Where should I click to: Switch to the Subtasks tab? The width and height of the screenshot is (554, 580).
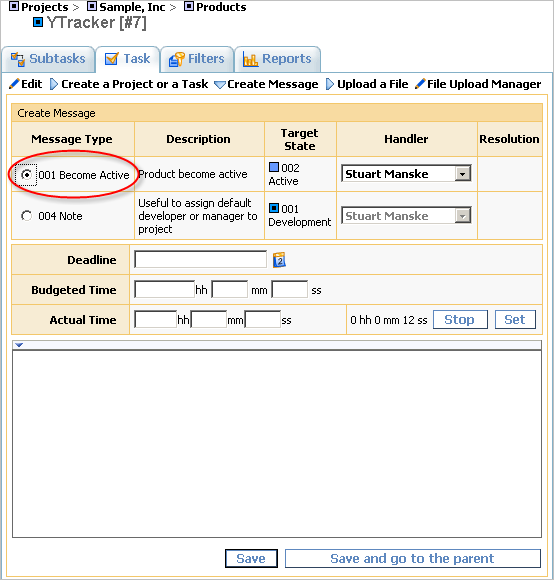pos(48,59)
